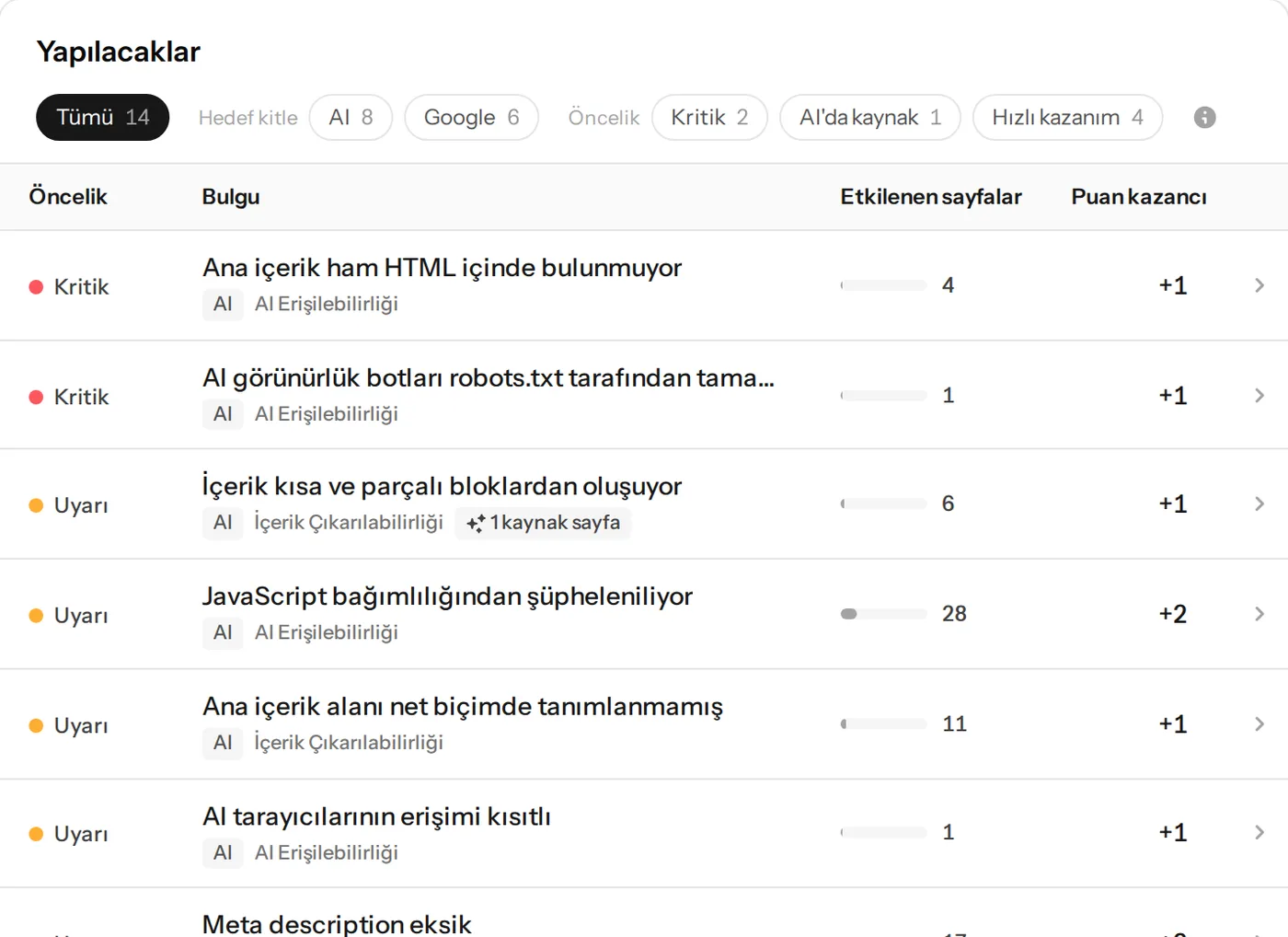Viewport: 1288px width, 937px height.
Task: Open finding Ana içerik alanı net biçimde tanımlanmamış
Action: coord(463,707)
